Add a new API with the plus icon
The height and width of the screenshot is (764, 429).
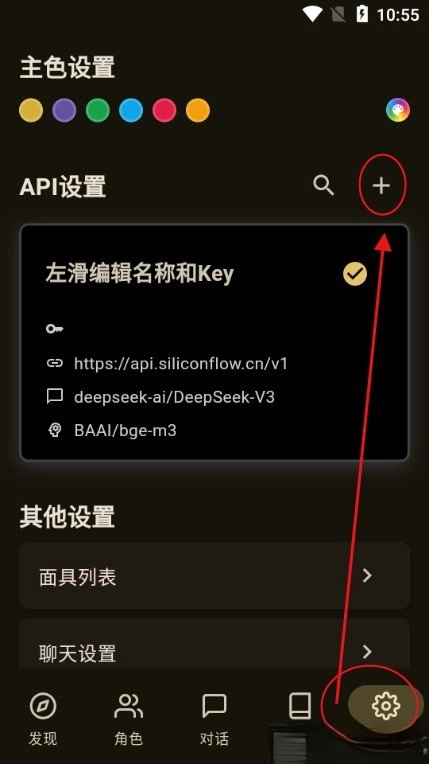(x=381, y=186)
